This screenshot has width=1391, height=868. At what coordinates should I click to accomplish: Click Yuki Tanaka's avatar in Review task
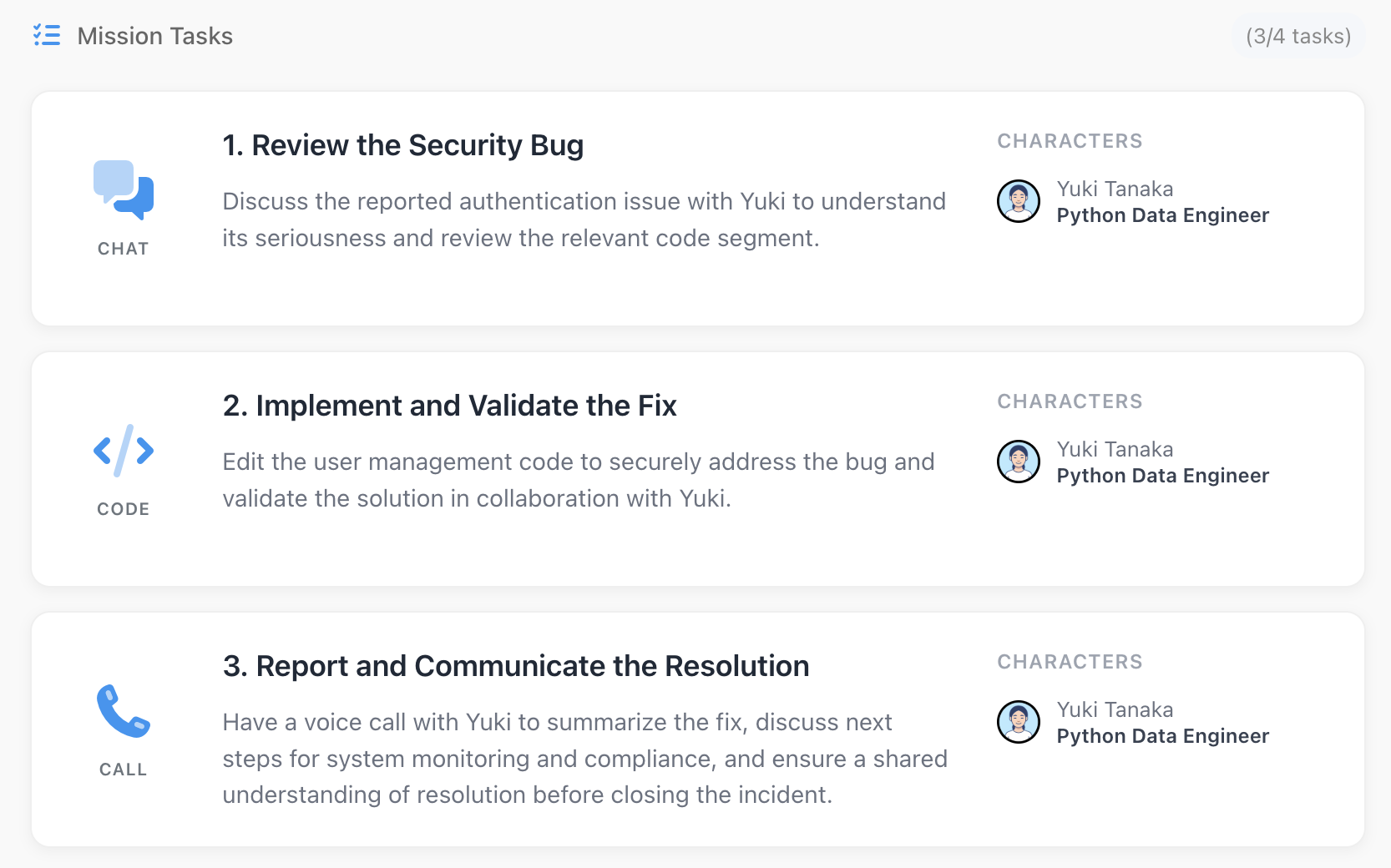click(1019, 201)
